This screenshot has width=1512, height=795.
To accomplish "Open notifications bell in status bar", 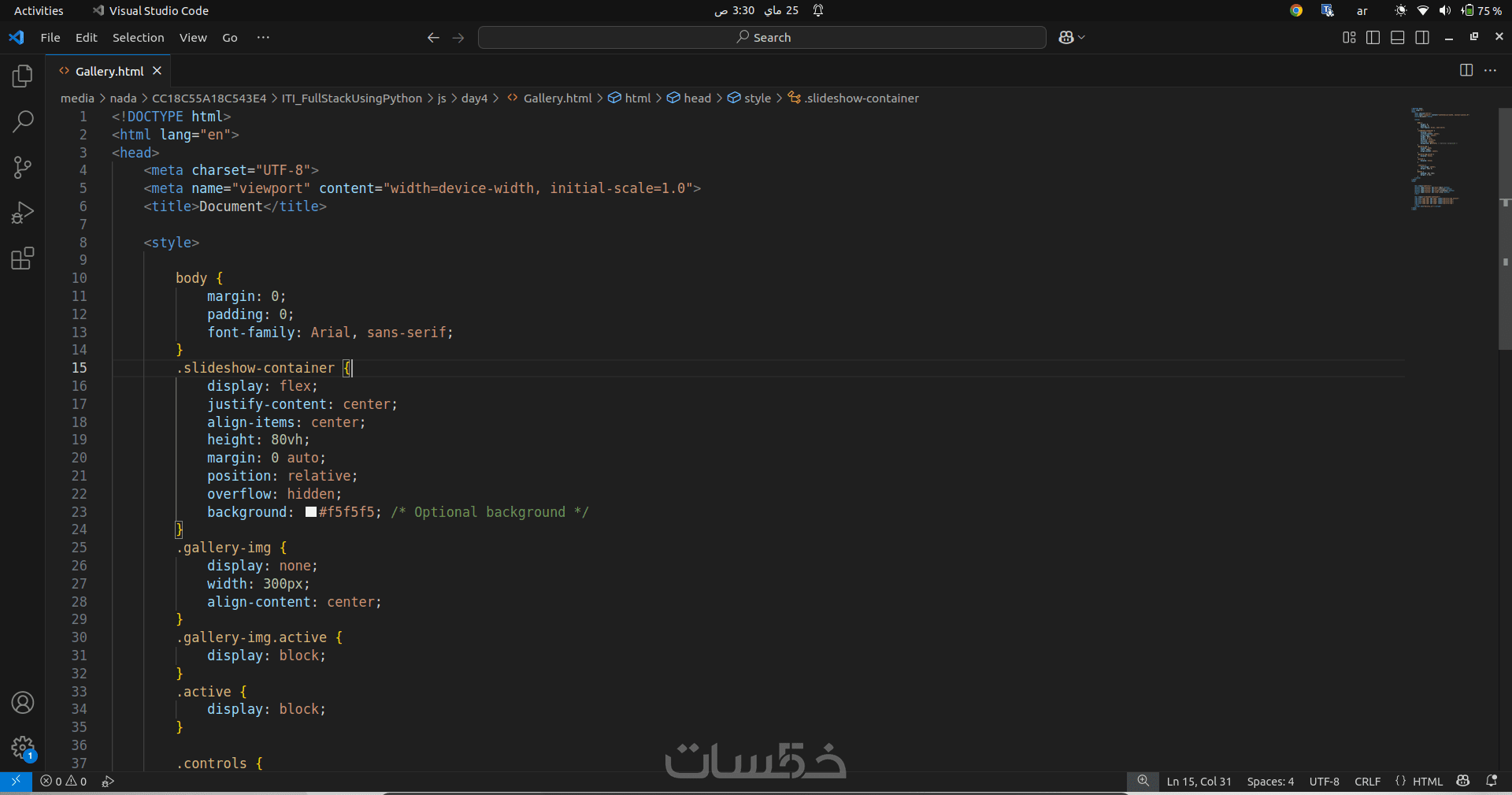I will (x=1492, y=781).
